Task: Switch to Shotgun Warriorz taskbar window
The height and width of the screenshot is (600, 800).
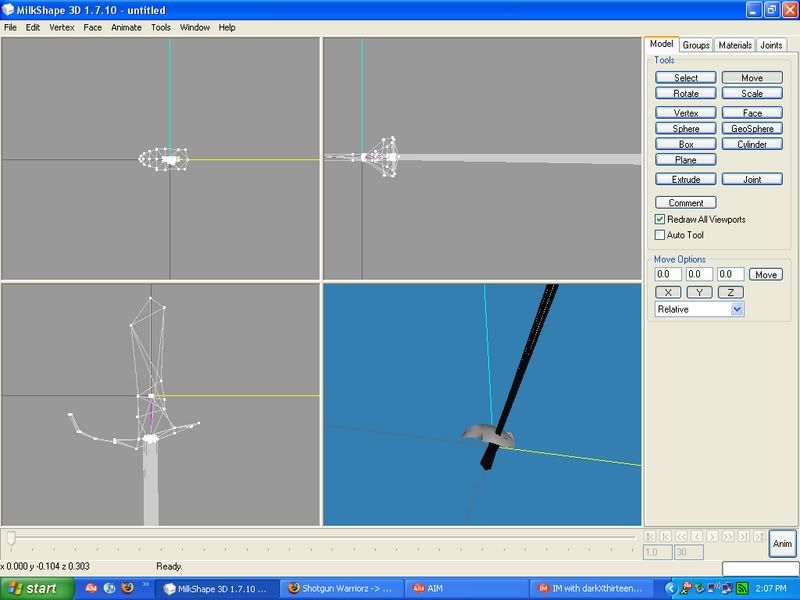Action: tap(341, 588)
